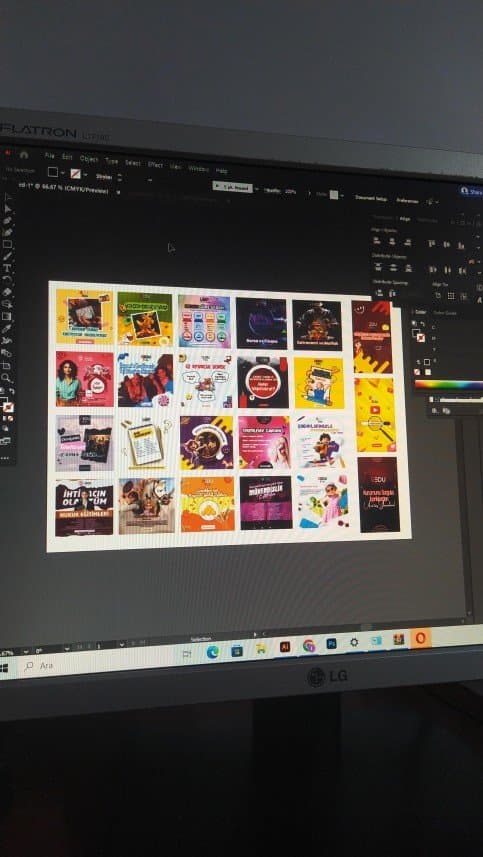This screenshot has height=857, width=483.
Task: Switch to the Color Guide tab
Action: pyautogui.click(x=444, y=313)
